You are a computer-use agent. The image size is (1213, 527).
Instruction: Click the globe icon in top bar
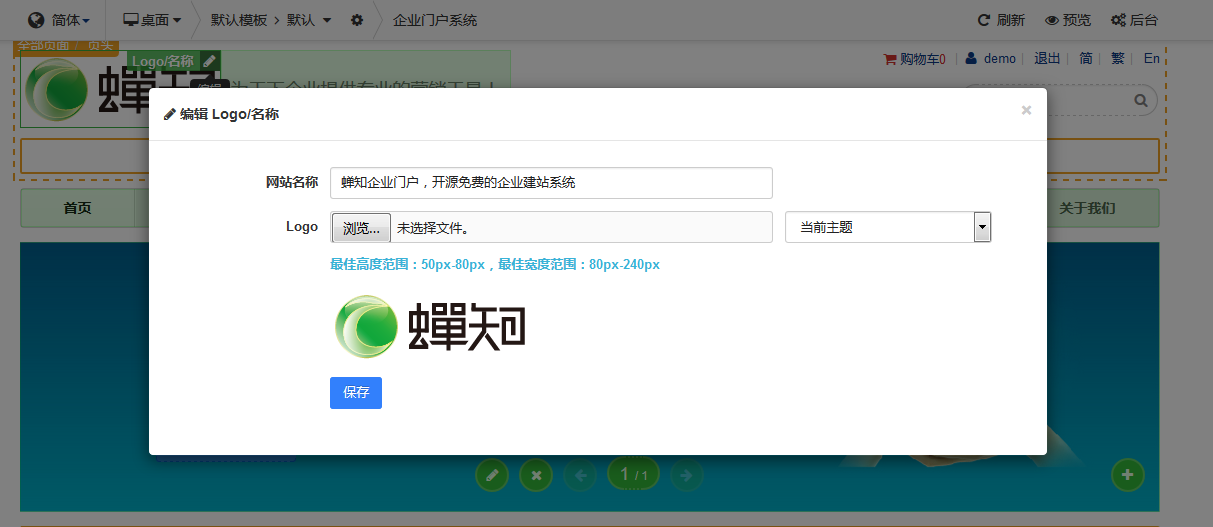[x=36, y=20]
